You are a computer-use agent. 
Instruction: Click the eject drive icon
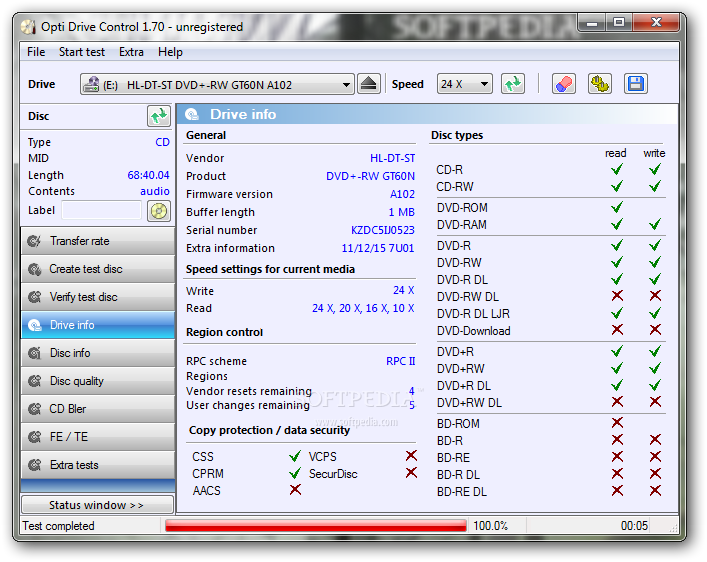coord(369,84)
